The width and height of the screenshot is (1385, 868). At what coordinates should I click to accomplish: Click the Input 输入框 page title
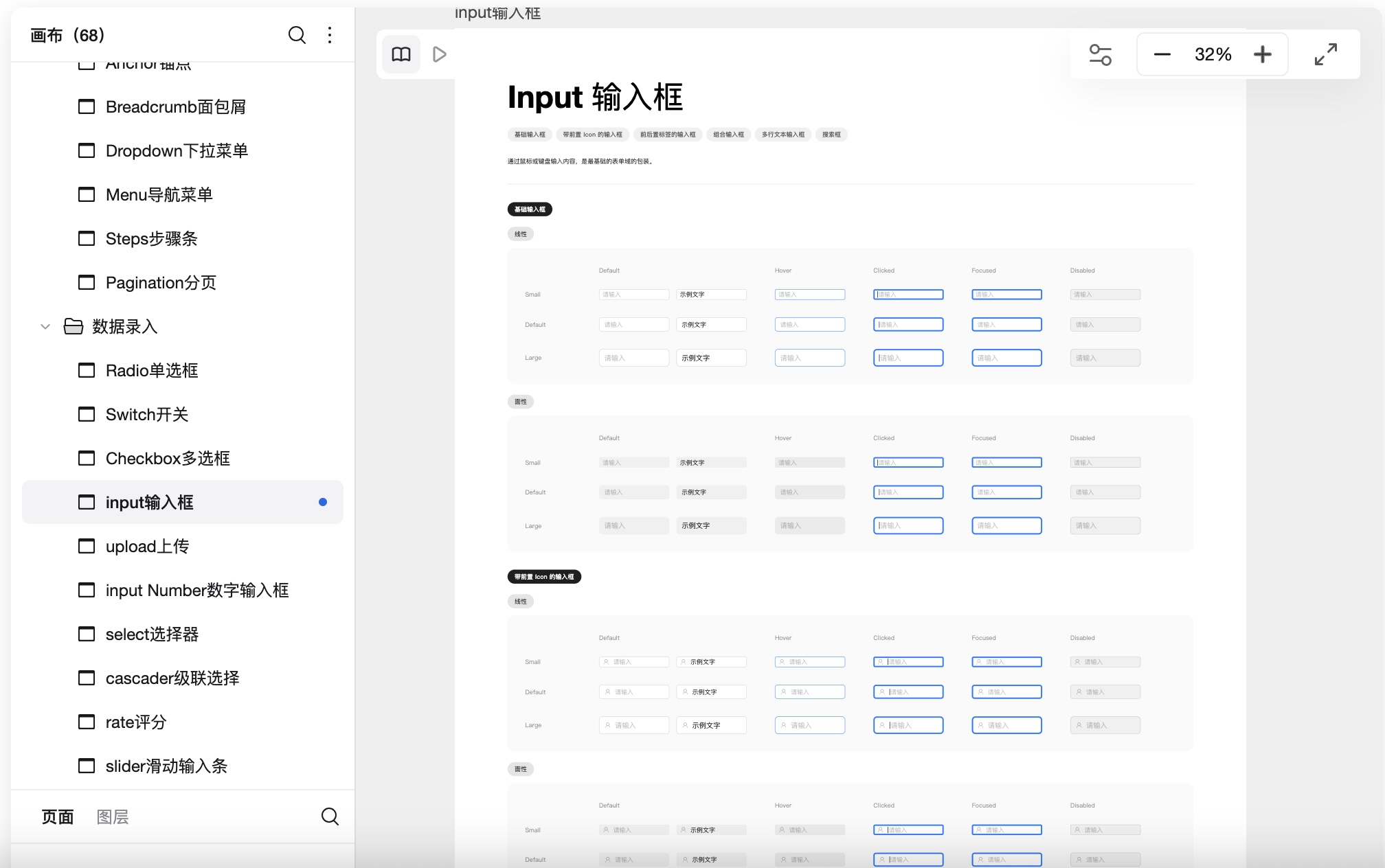click(595, 97)
